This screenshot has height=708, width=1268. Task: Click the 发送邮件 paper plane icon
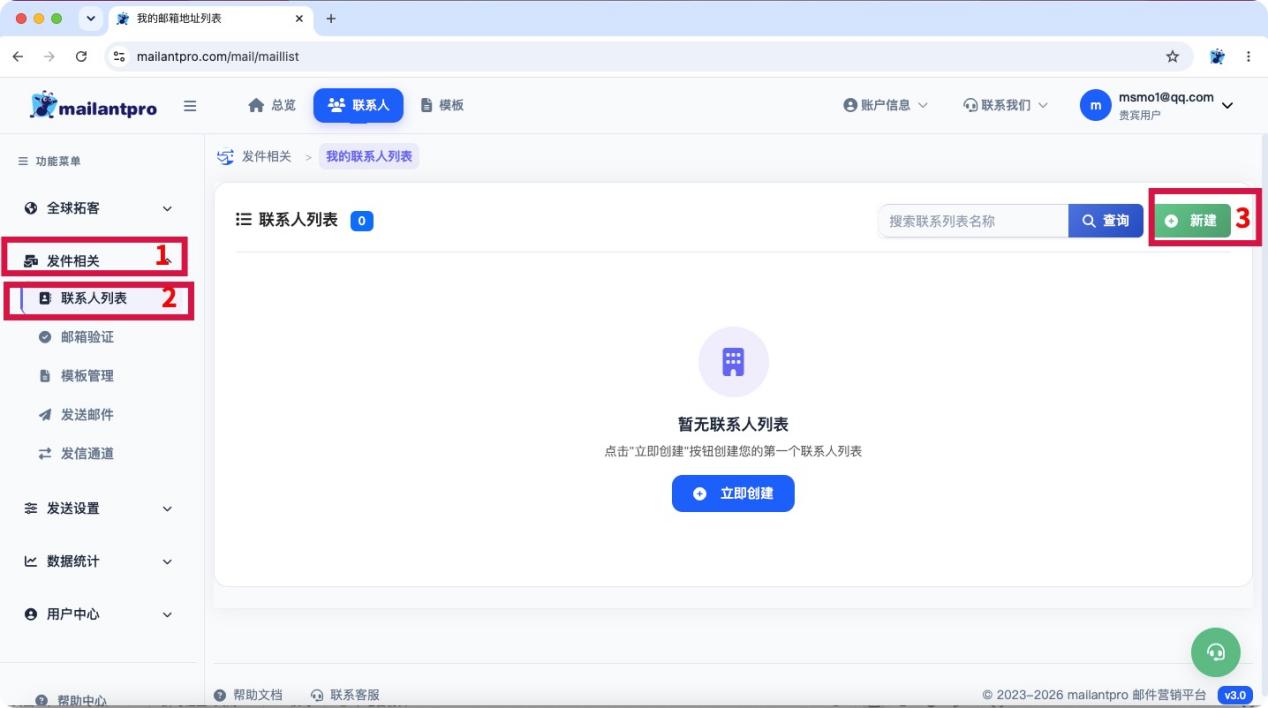45,415
